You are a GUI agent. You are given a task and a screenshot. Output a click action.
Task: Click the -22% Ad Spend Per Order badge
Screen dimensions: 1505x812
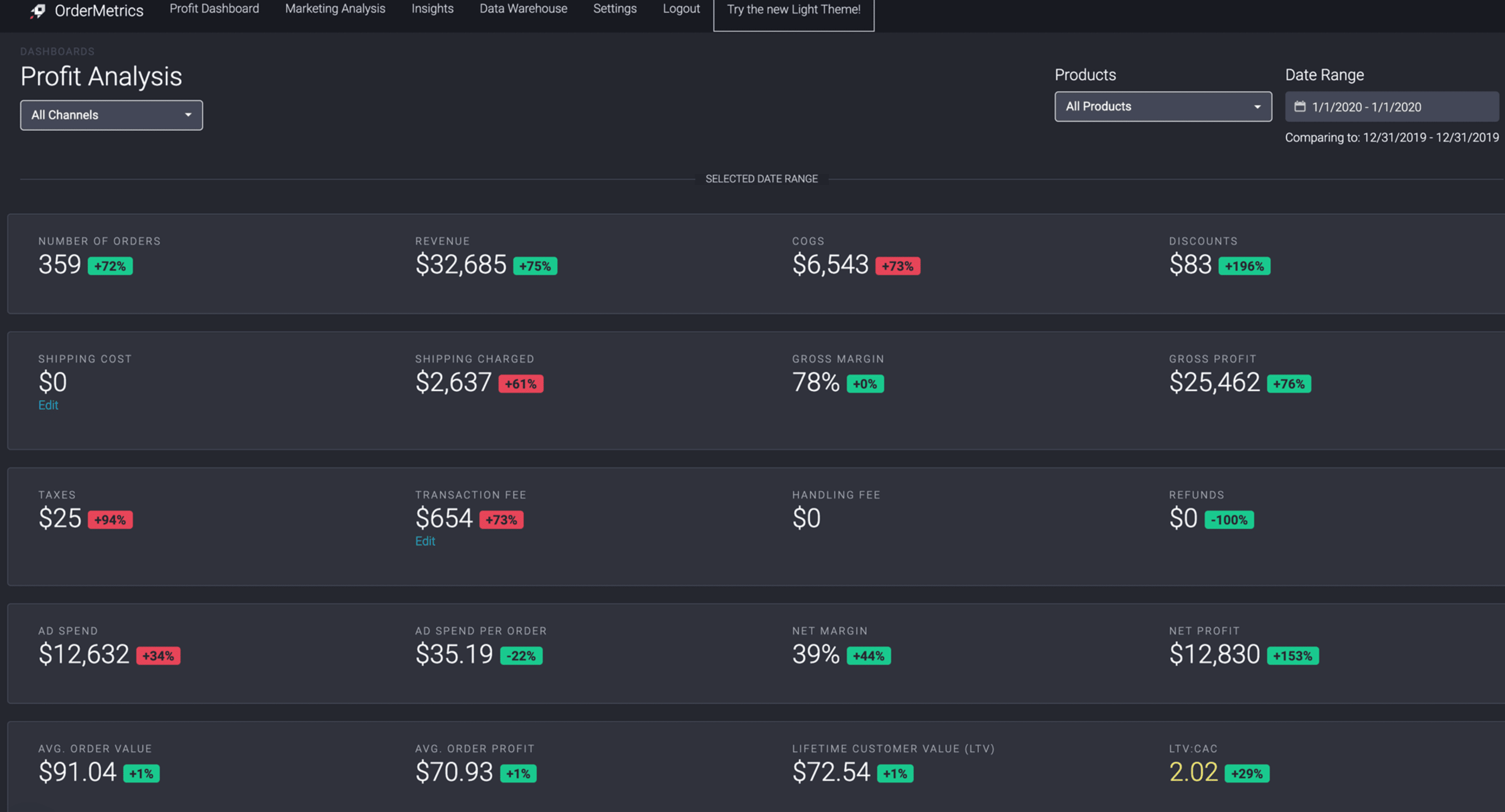521,656
